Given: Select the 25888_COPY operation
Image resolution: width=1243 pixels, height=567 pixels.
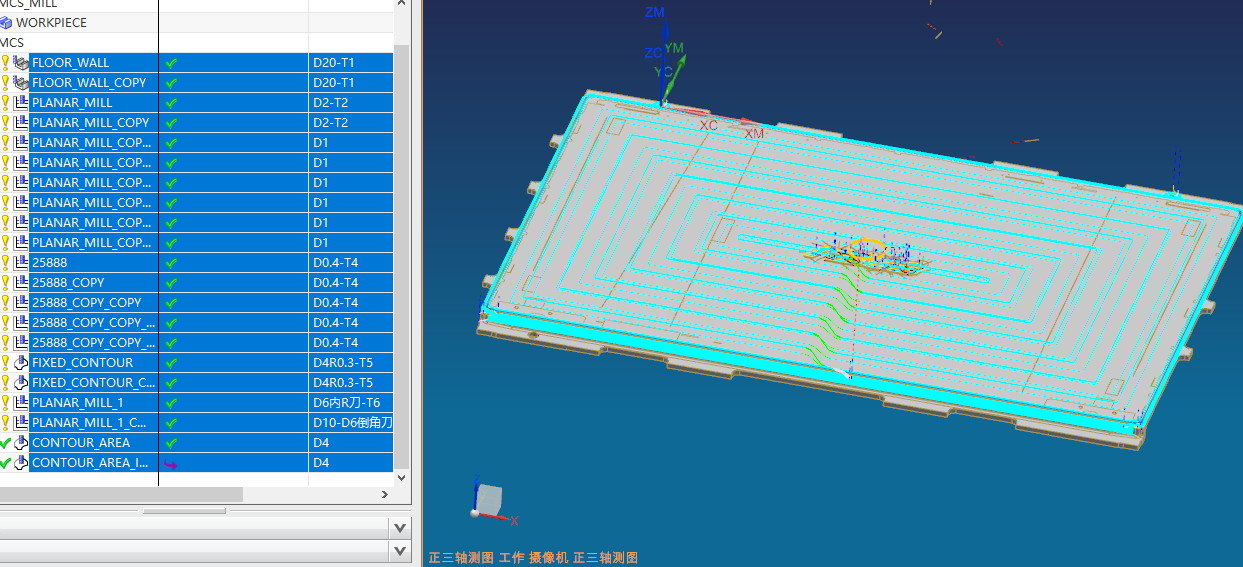Looking at the screenshot, I should point(68,282).
